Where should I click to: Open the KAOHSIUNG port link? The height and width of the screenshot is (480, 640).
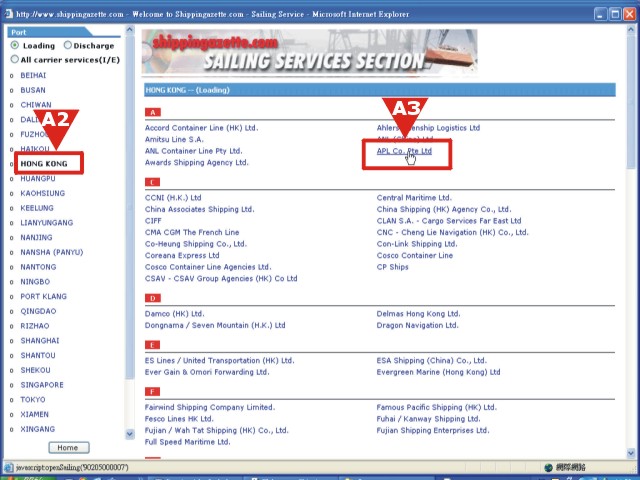pyautogui.click(x=42, y=193)
